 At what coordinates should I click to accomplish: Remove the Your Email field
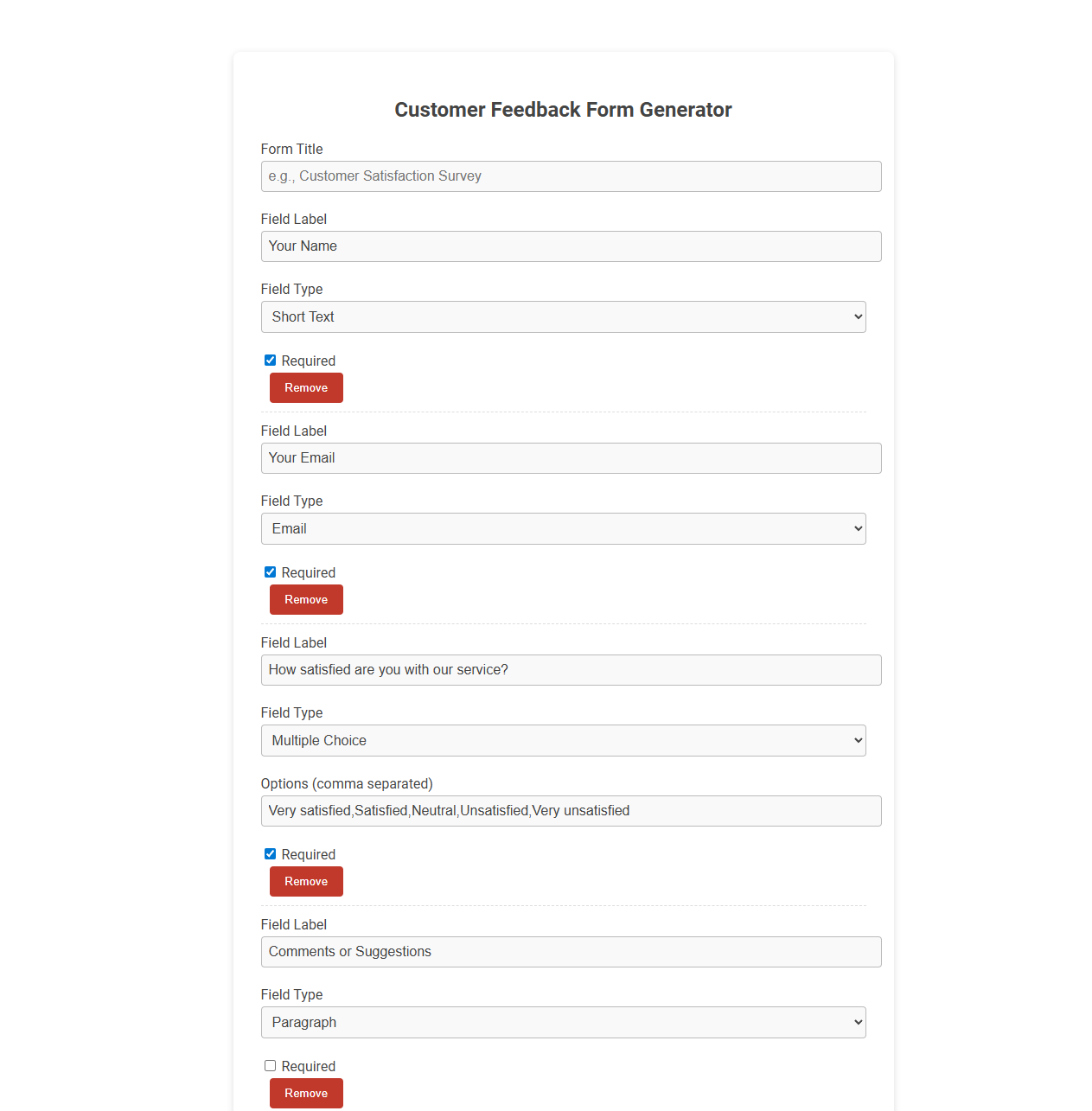306,599
